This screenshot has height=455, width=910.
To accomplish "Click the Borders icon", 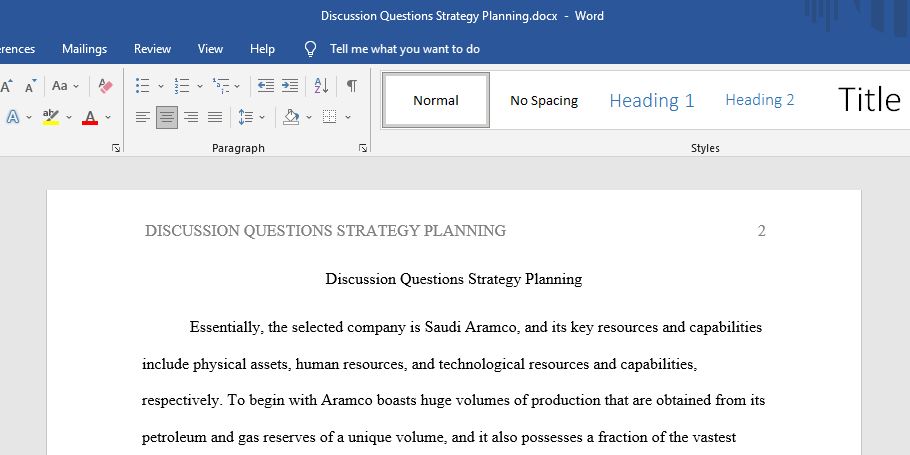I will pyautogui.click(x=330, y=117).
